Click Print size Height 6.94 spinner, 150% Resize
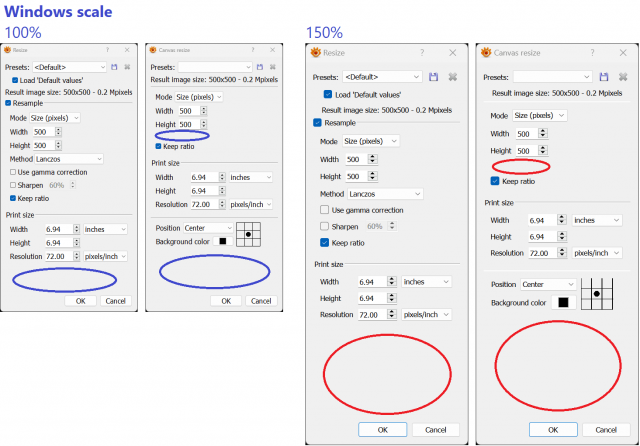The height and width of the screenshot is (446, 640). click(x=391, y=298)
